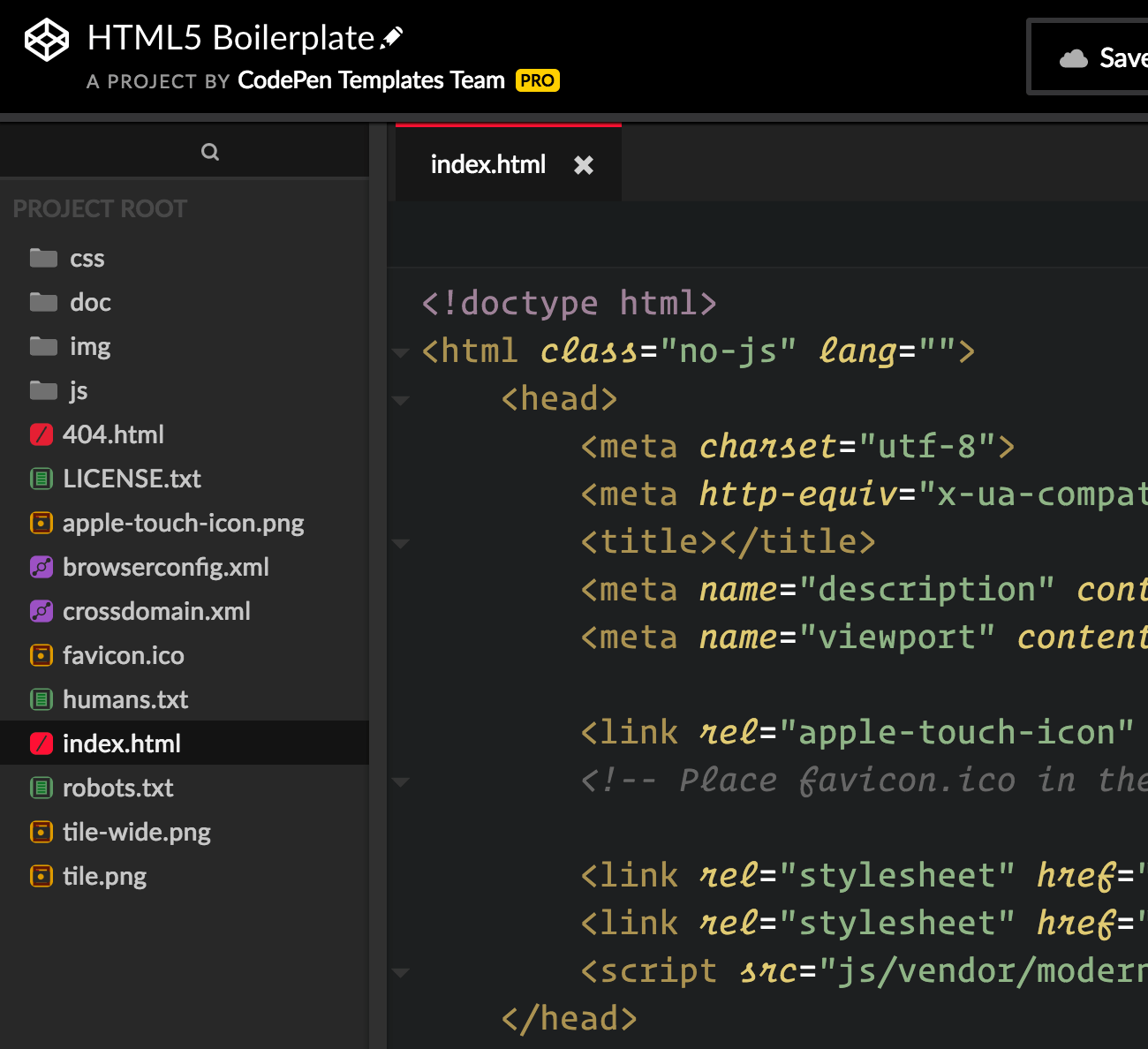This screenshot has width=1148, height=1049.
Task: Click the image file icon beside favicon.ico
Action: 41,655
